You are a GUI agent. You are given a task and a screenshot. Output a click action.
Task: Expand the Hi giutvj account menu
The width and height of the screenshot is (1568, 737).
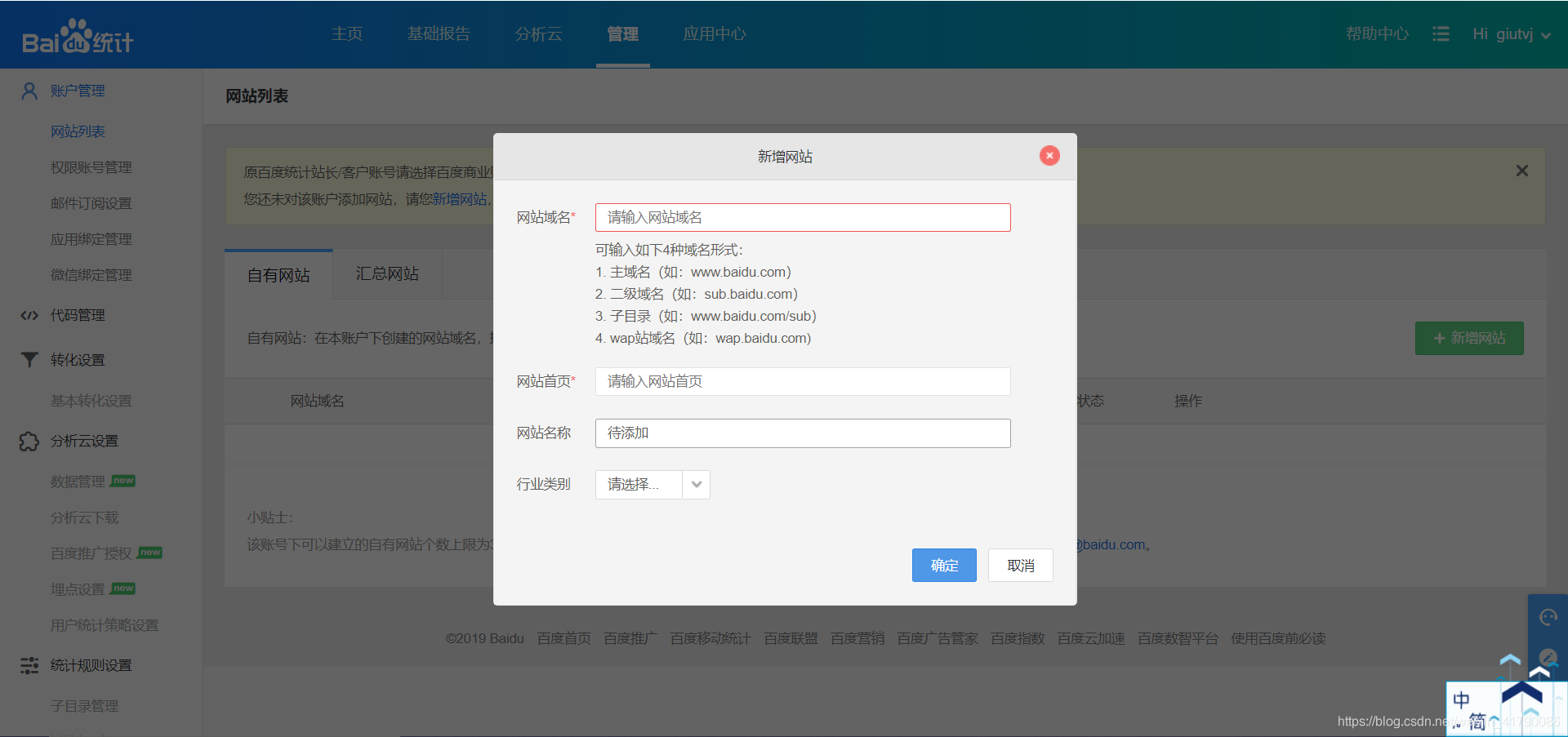(1512, 34)
